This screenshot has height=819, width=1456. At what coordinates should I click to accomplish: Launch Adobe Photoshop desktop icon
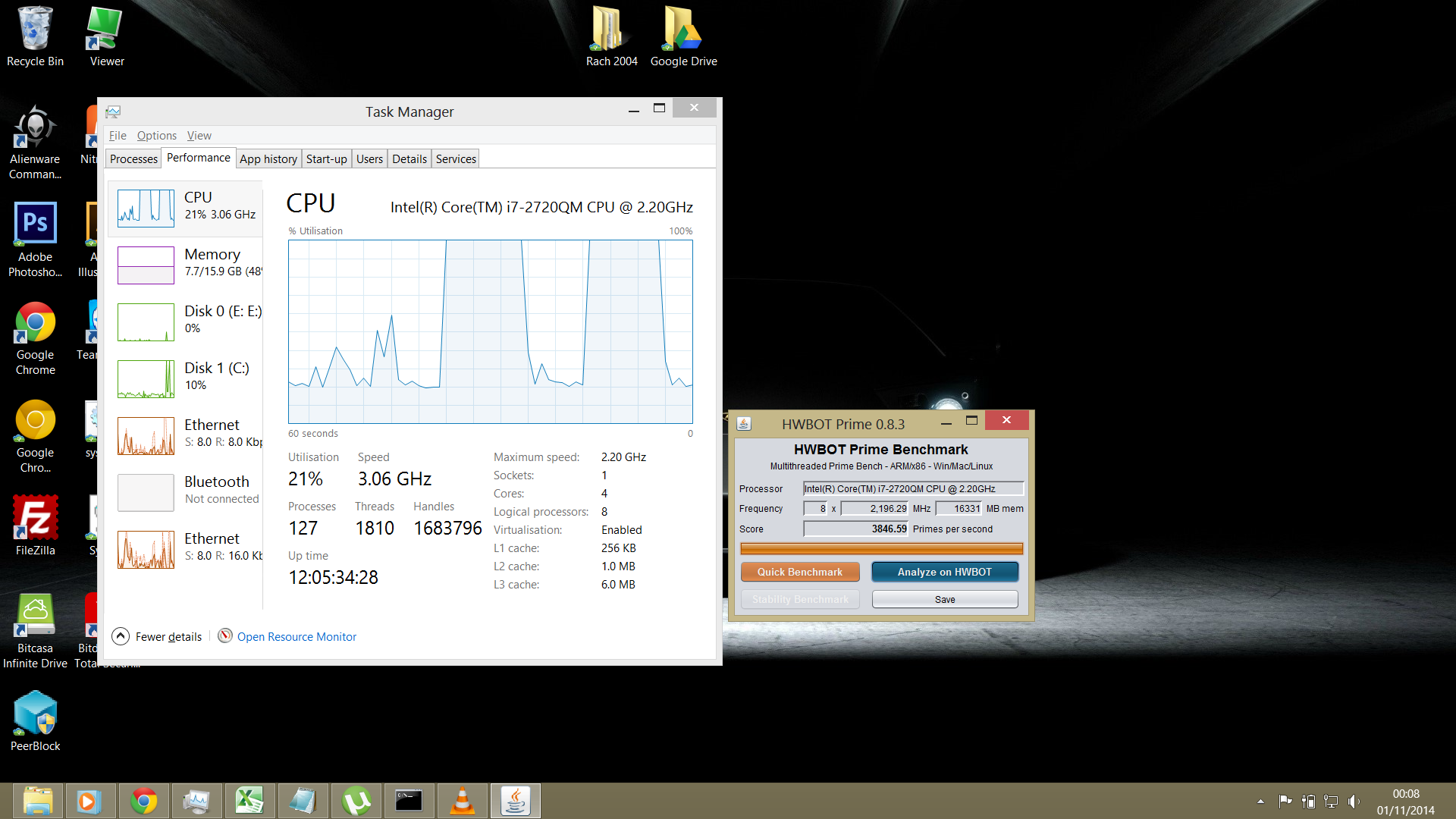35,240
